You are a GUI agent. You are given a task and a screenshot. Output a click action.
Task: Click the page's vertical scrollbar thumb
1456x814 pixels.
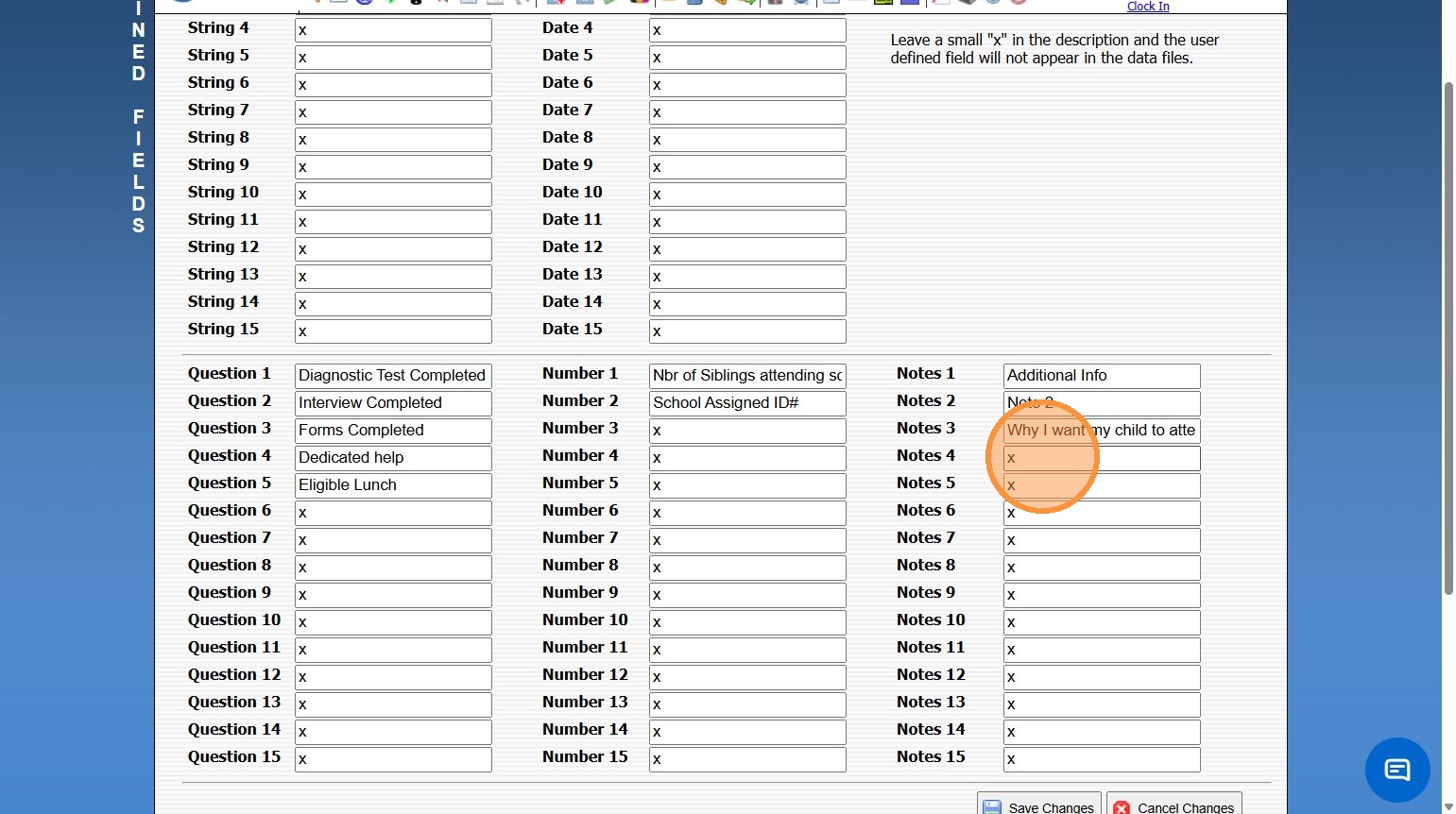(1448, 338)
